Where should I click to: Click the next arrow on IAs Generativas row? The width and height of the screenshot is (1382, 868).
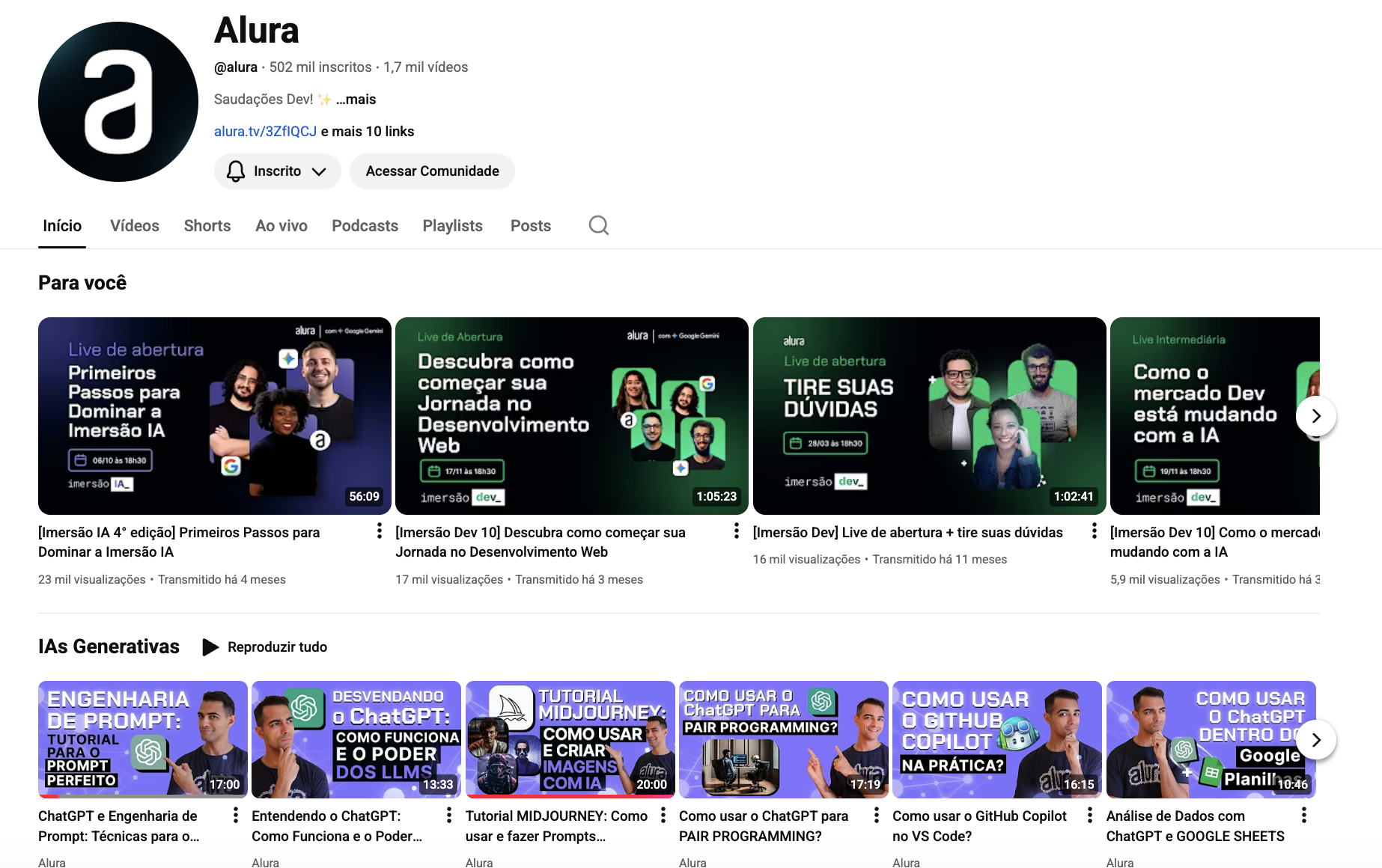point(1315,739)
